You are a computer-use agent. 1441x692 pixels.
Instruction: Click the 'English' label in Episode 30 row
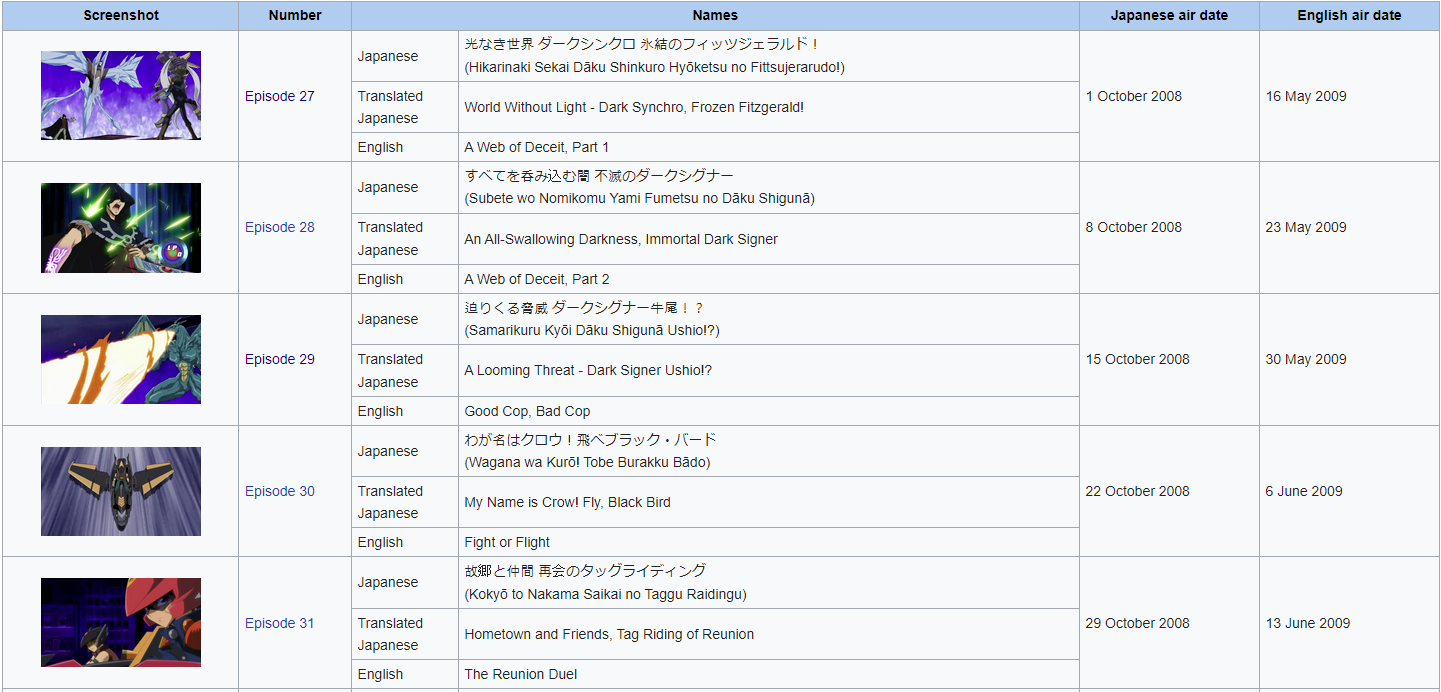pyautogui.click(x=380, y=542)
